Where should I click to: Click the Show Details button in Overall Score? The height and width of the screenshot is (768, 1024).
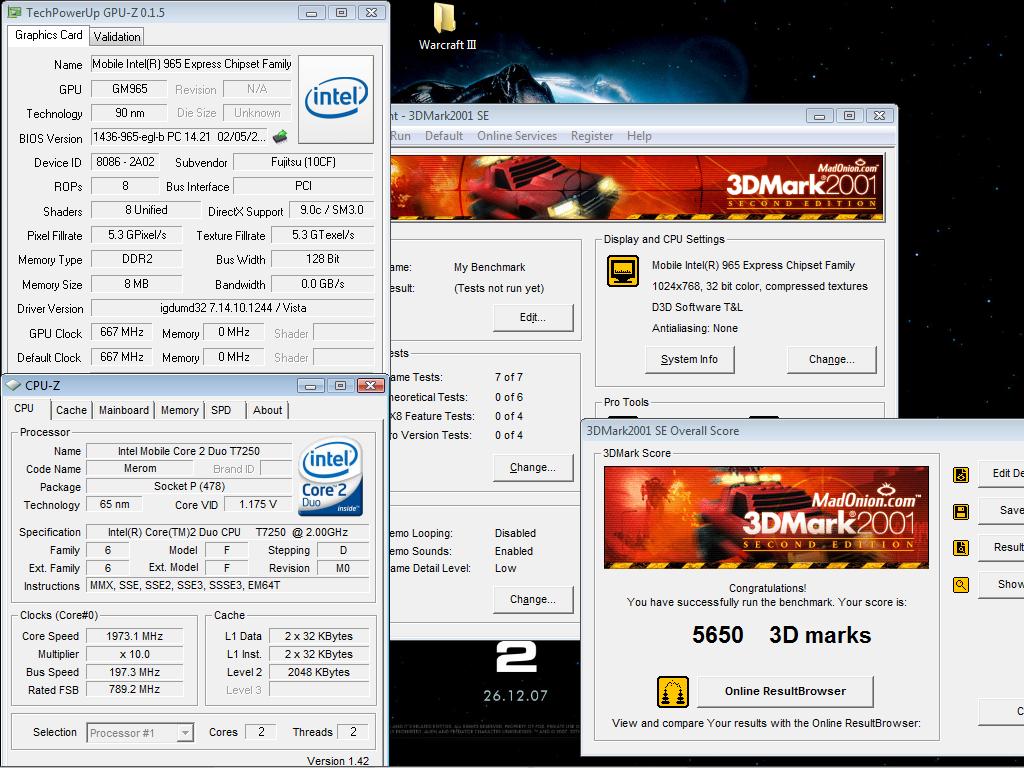click(1001, 584)
